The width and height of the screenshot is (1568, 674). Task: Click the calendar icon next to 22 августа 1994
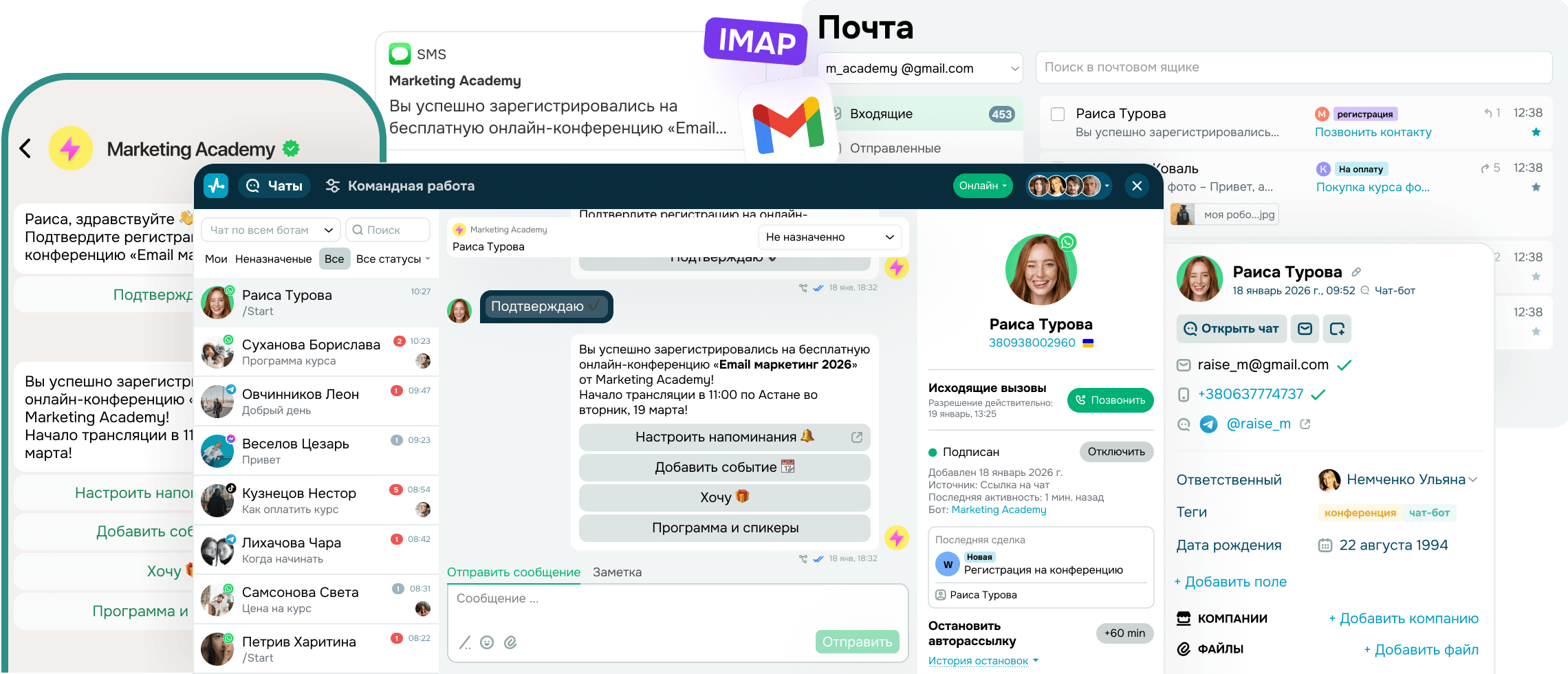(x=1325, y=545)
